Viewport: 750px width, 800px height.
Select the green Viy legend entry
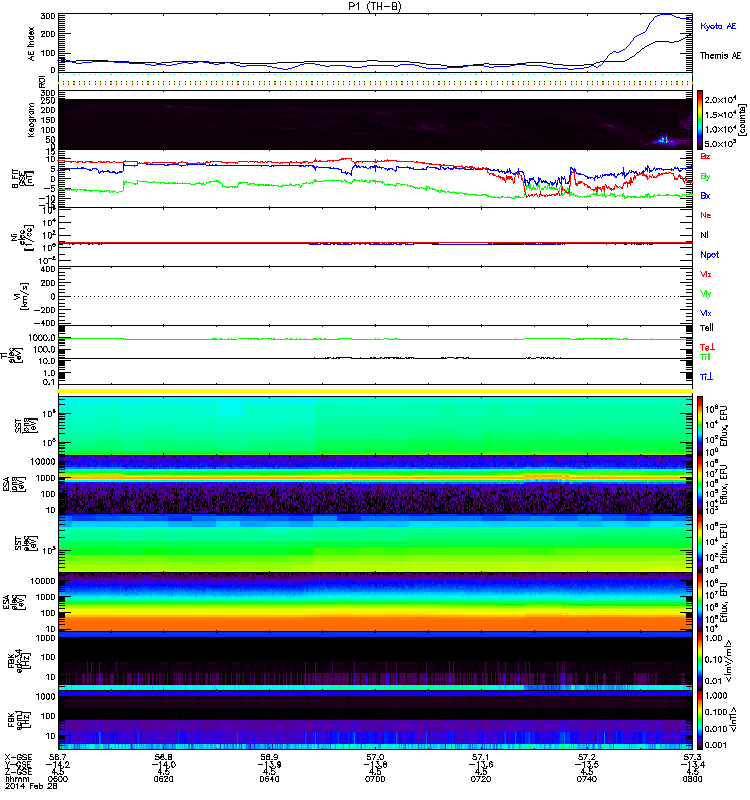[x=705, y=294]
